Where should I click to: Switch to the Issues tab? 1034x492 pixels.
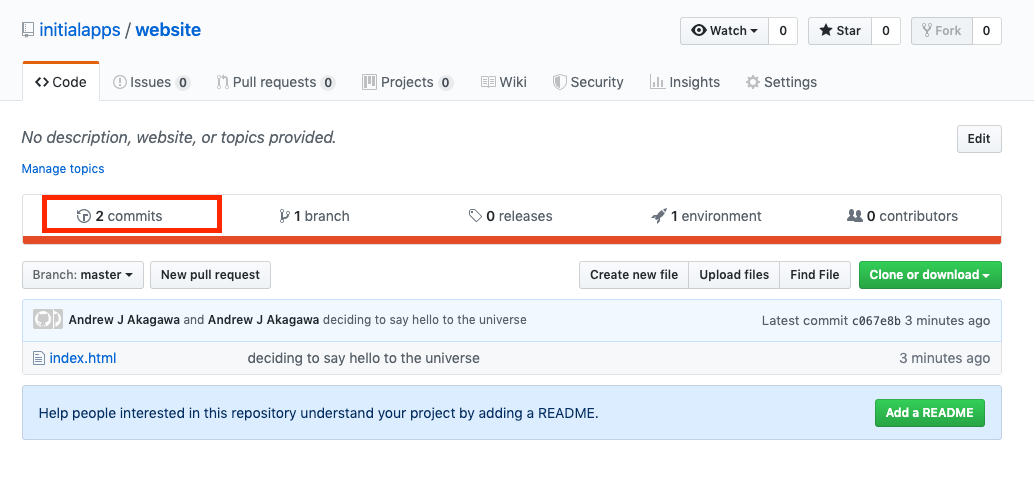tap(152, 82)
